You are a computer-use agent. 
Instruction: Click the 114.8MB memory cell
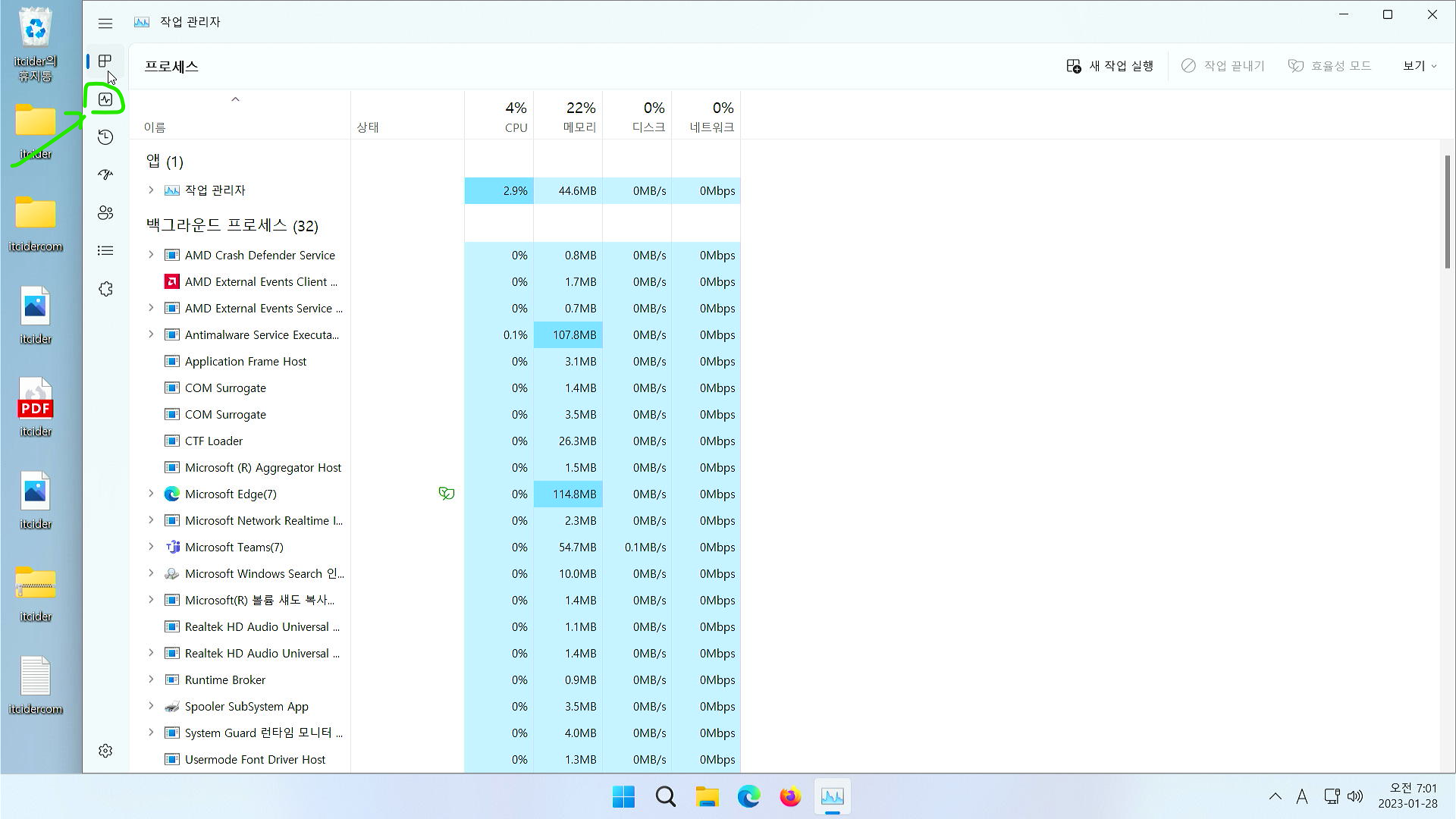click(568, 494)
